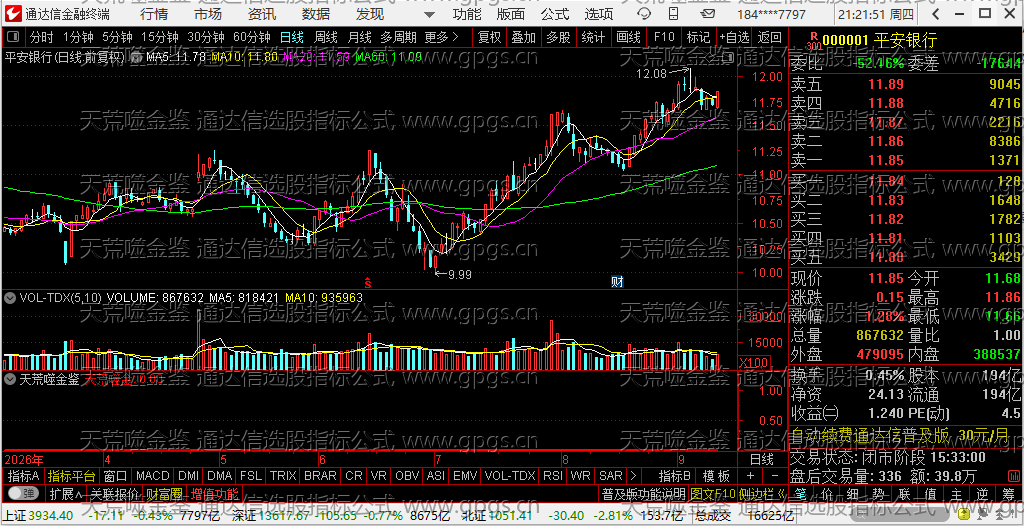Toggle the 弹 switch at bottom left

coord(23,493)
